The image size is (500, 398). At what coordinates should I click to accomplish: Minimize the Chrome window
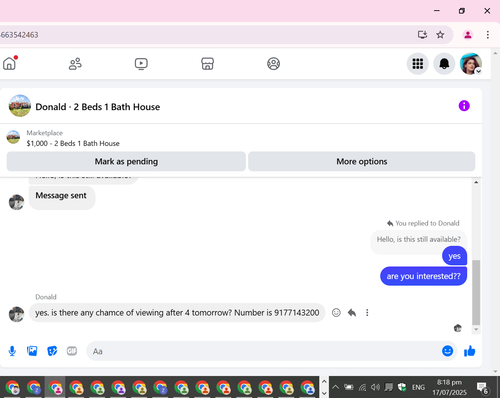[x=437, y=11]
